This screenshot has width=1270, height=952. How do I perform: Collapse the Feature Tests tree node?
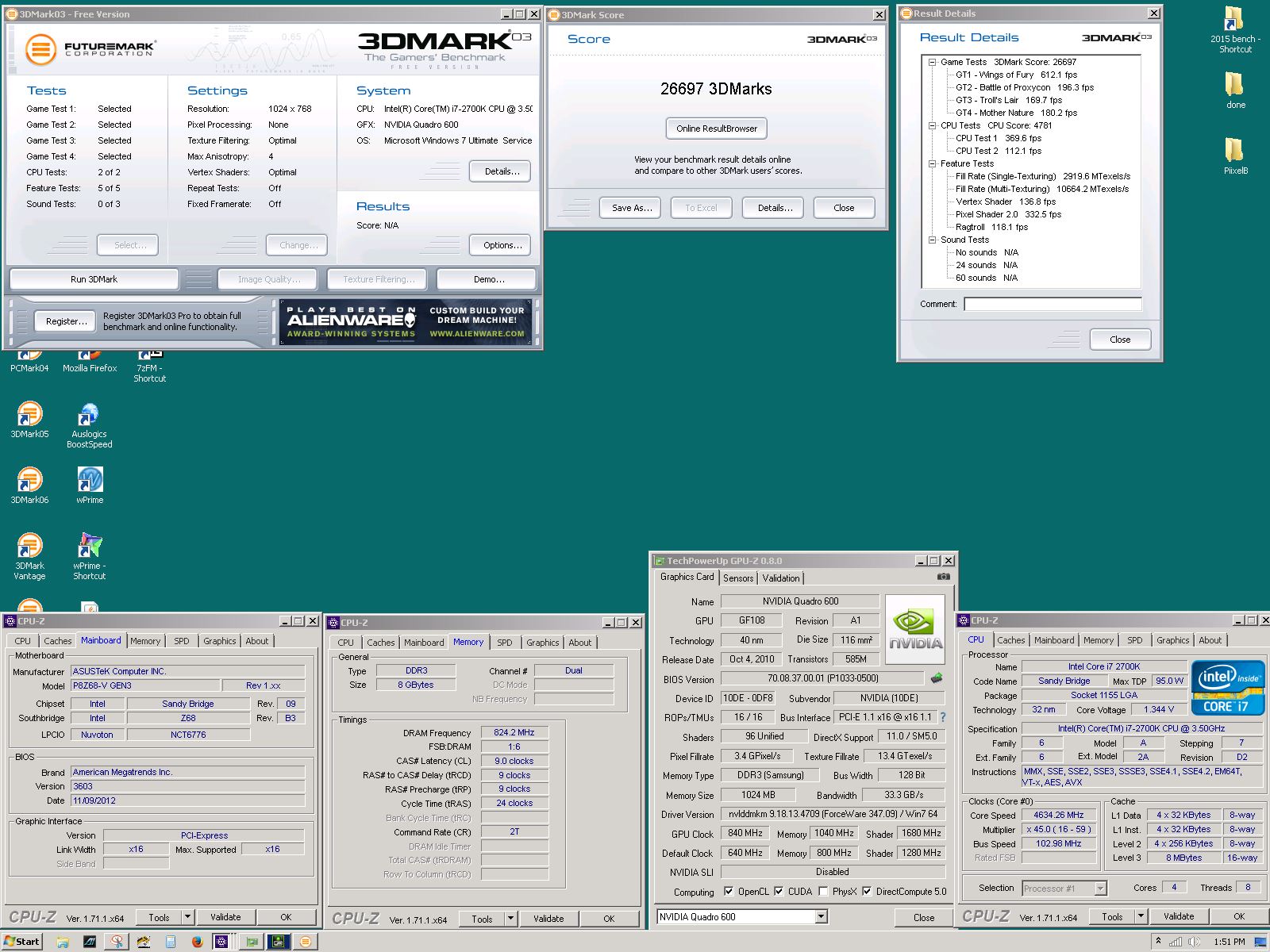933,163
